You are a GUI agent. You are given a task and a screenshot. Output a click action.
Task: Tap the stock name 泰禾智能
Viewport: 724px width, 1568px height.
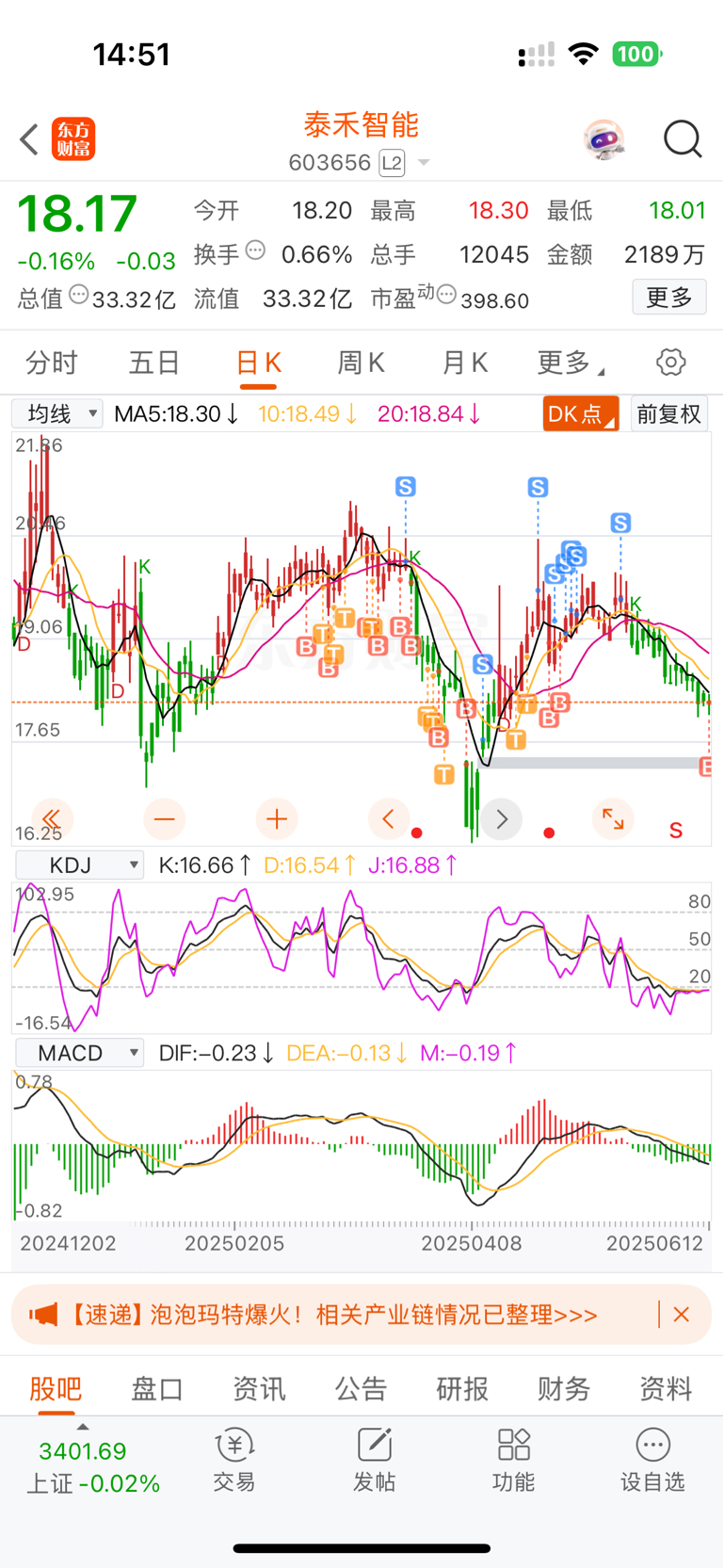pyautogui.click(x=362, y=125)
